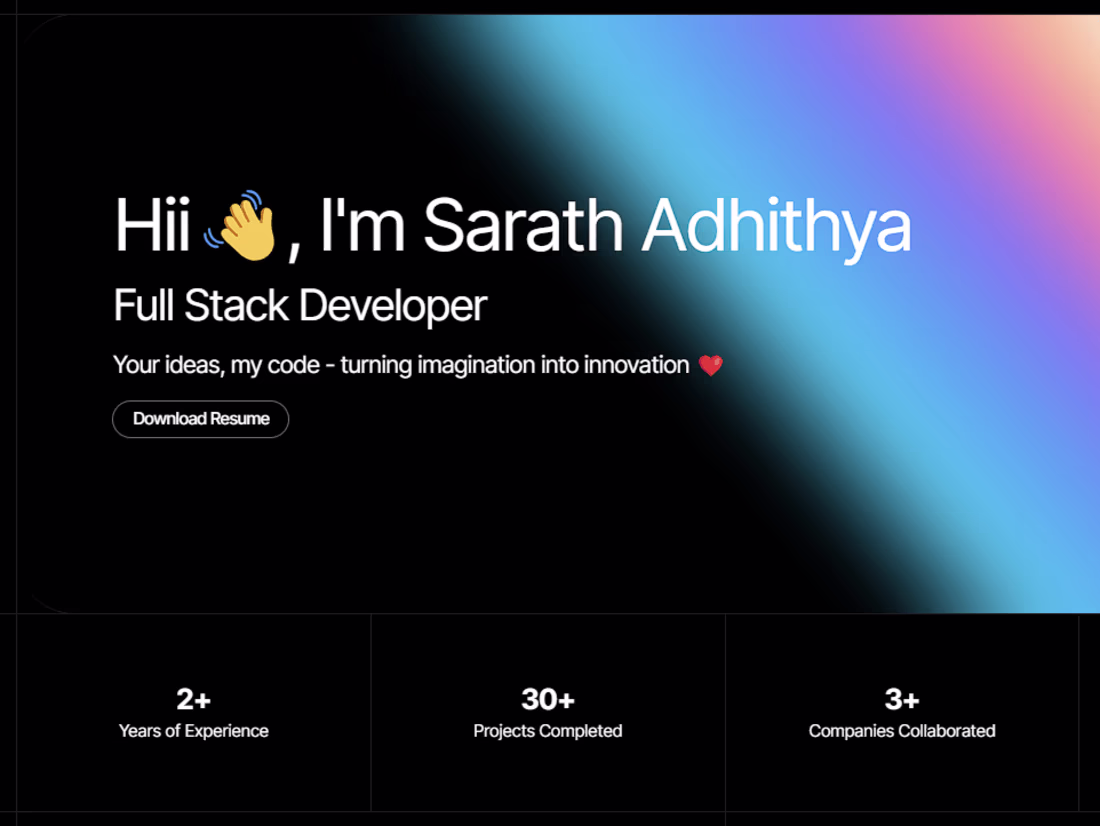Click the dark hero card background
Screen dimensions: 1100x826
click(x=300, y=520)
